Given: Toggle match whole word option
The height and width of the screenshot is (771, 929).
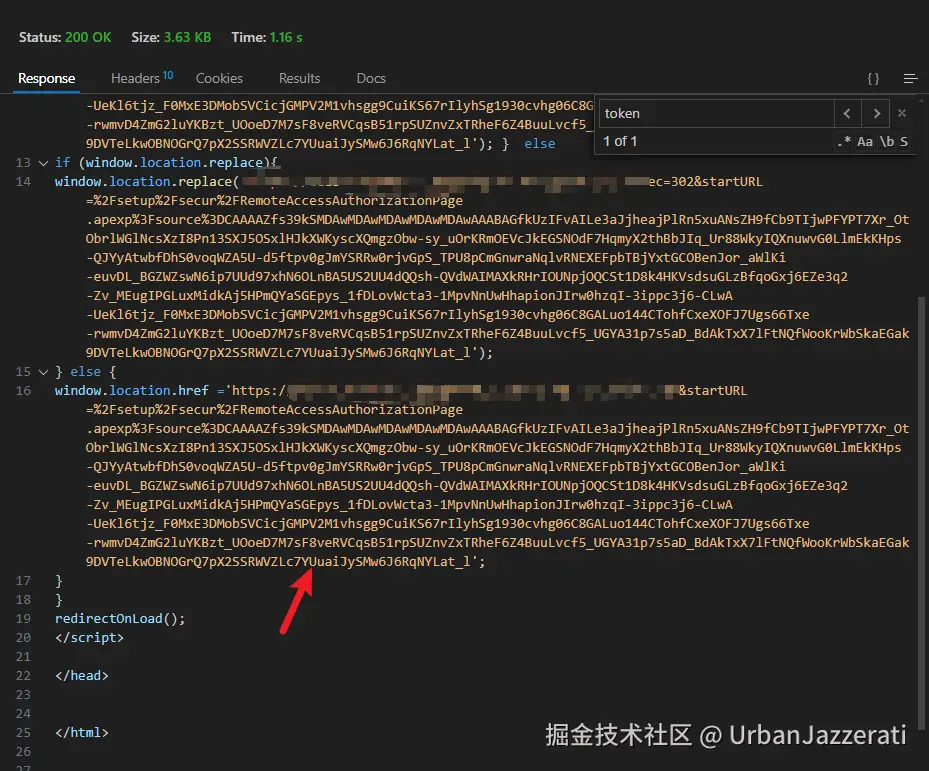Looking at the screenshot, I should (x=886, y=142).
